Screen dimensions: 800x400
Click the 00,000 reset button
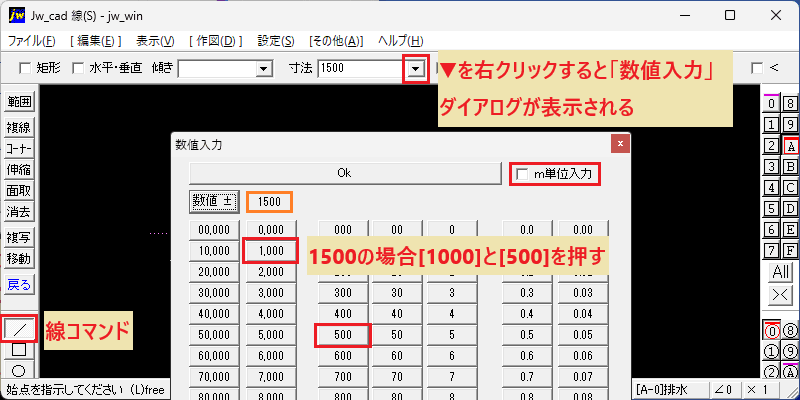pyautogui.click(x=214, y=230)
